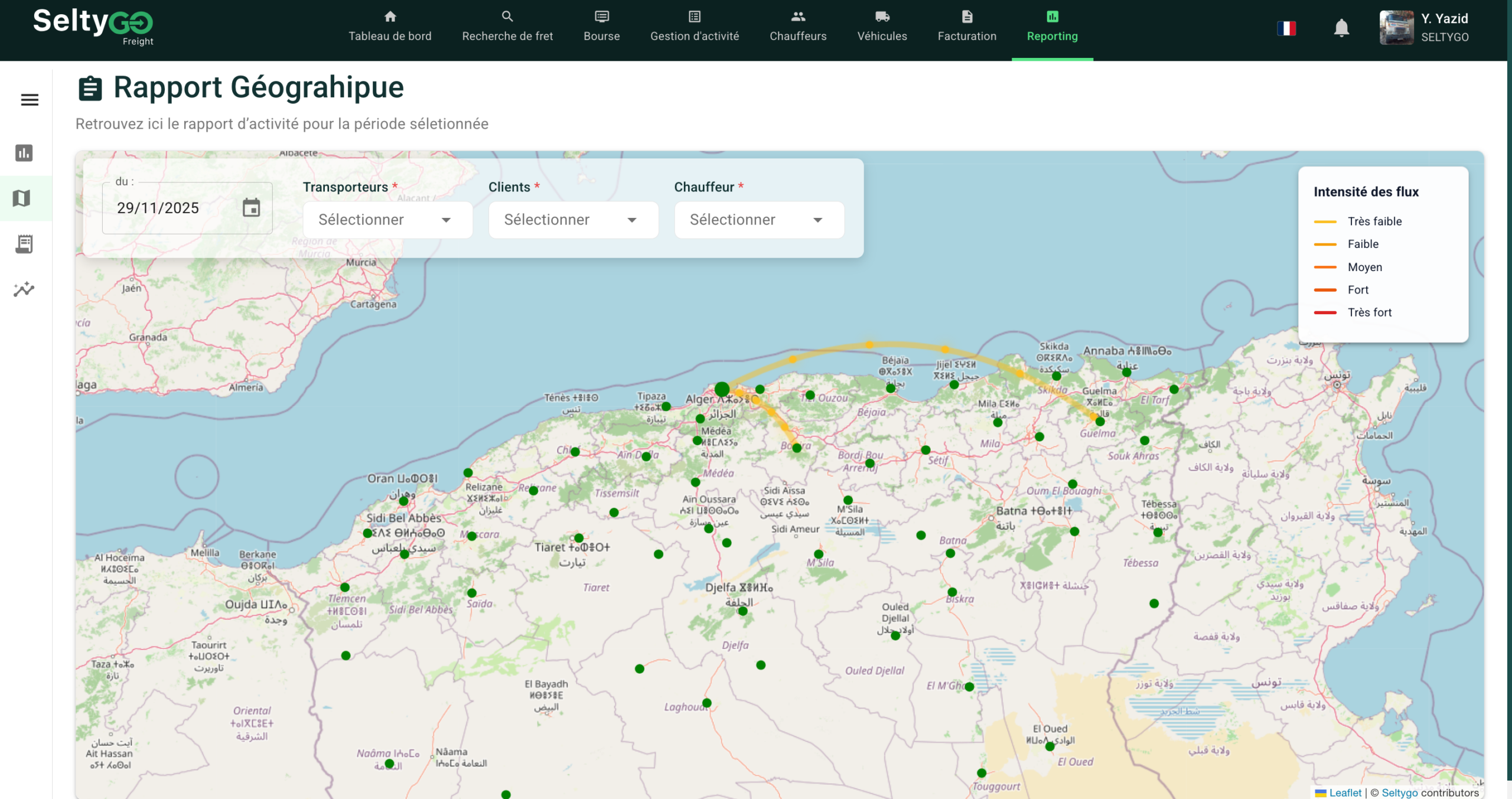Open the receipt report sidebar icon
This screenshot has height=799, width=1512.
coord(24,244)
